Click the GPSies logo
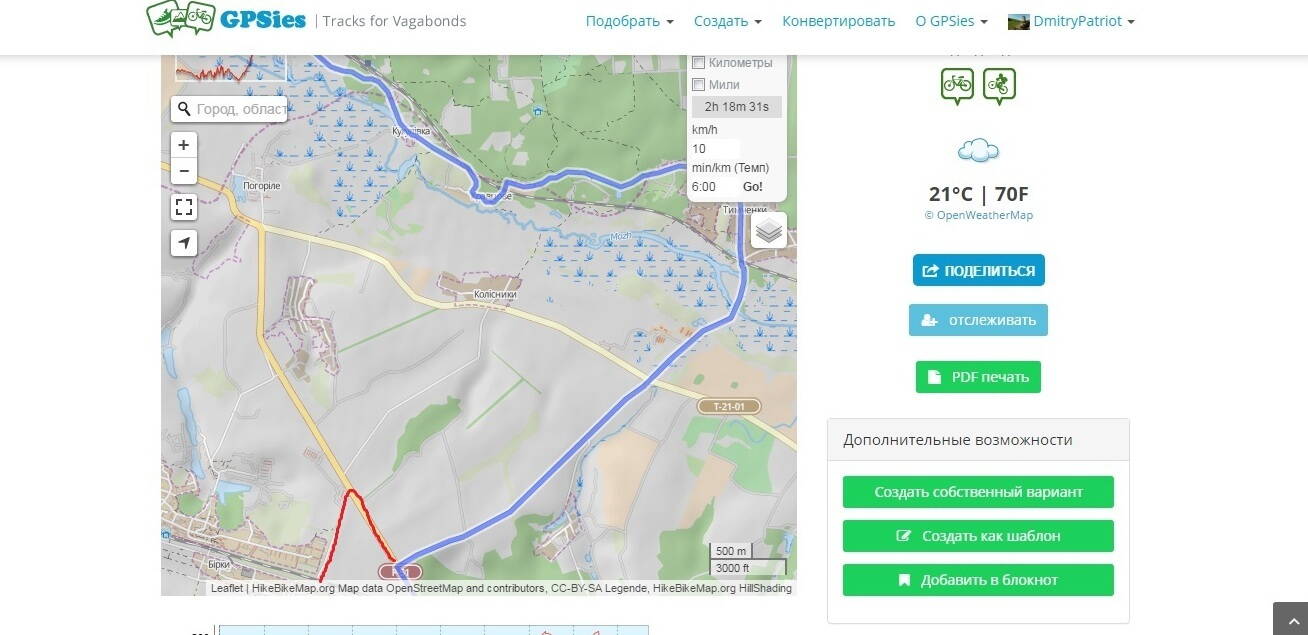1308x635 pixels. tap(226, 18)
